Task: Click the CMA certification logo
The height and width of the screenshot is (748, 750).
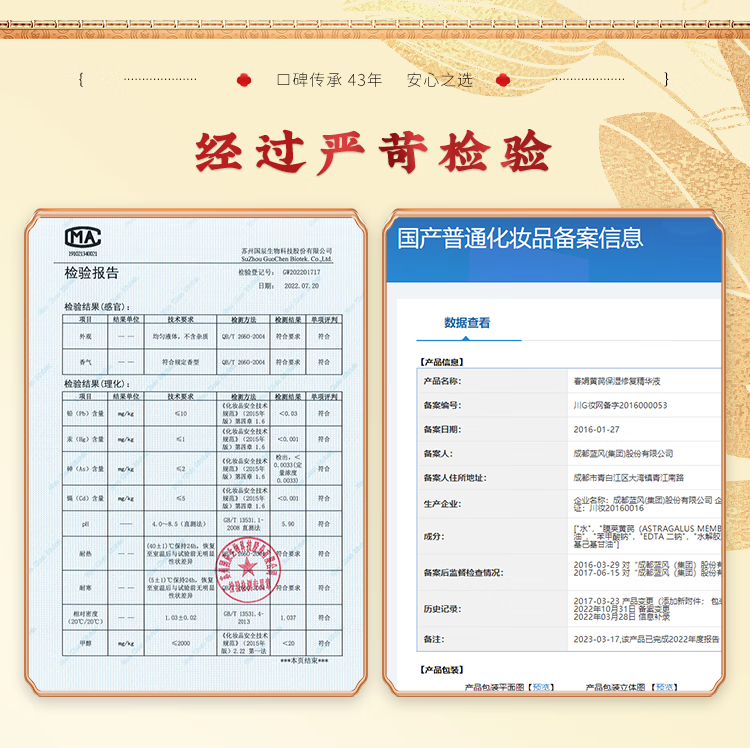Action: pos(85,238)
